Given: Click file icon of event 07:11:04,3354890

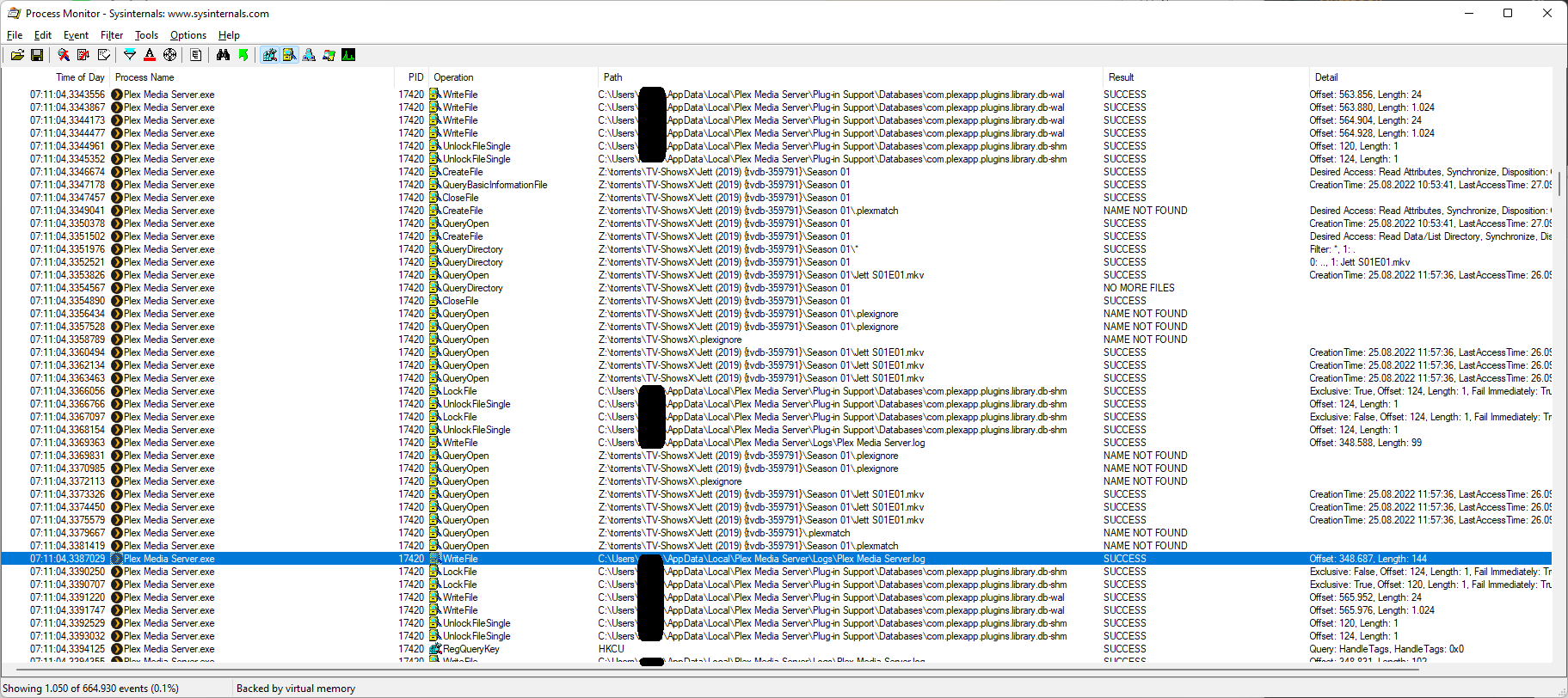Looking at the screenshot, I should click(435, 301).
